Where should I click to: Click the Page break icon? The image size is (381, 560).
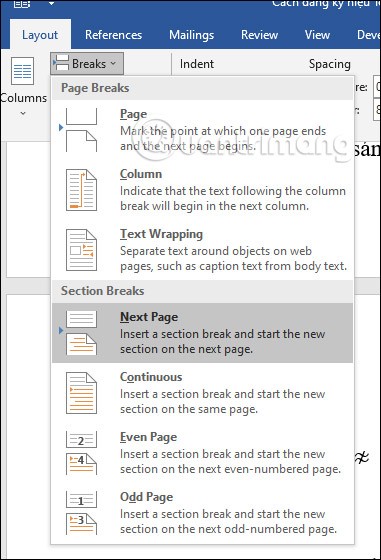(x=81, y=130)
